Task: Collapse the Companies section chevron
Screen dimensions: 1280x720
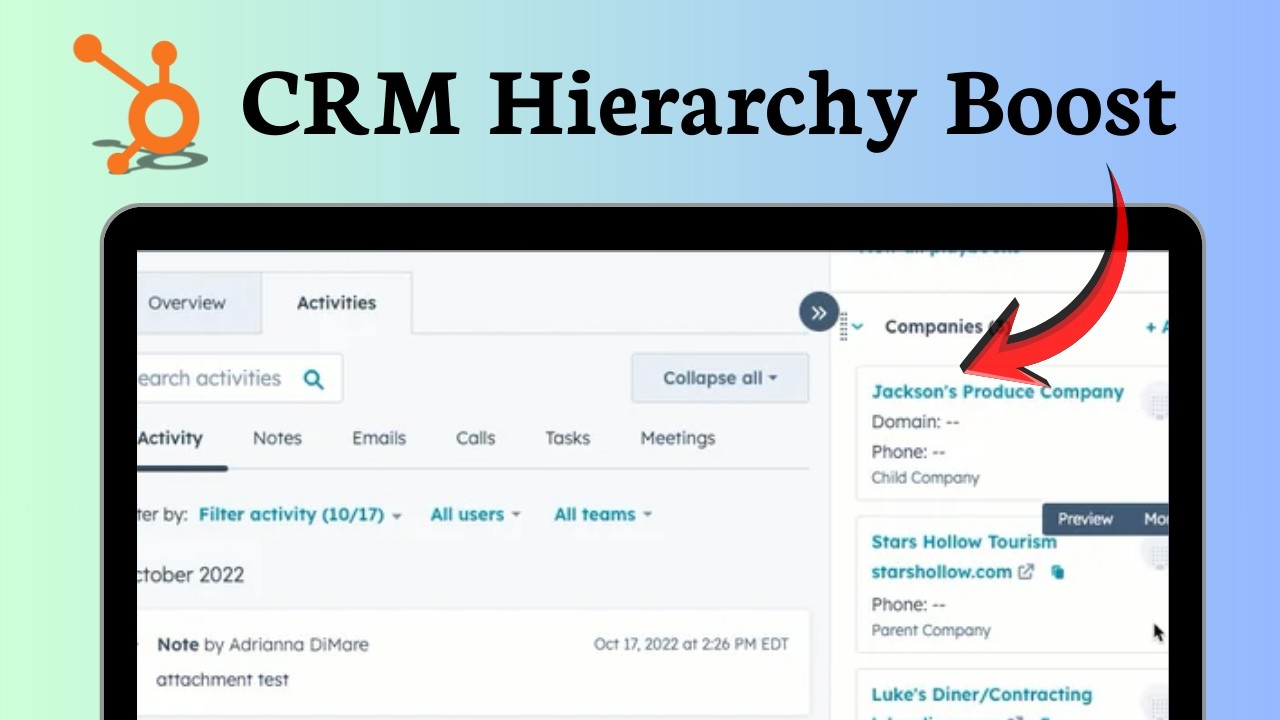Action: point(859,326)
